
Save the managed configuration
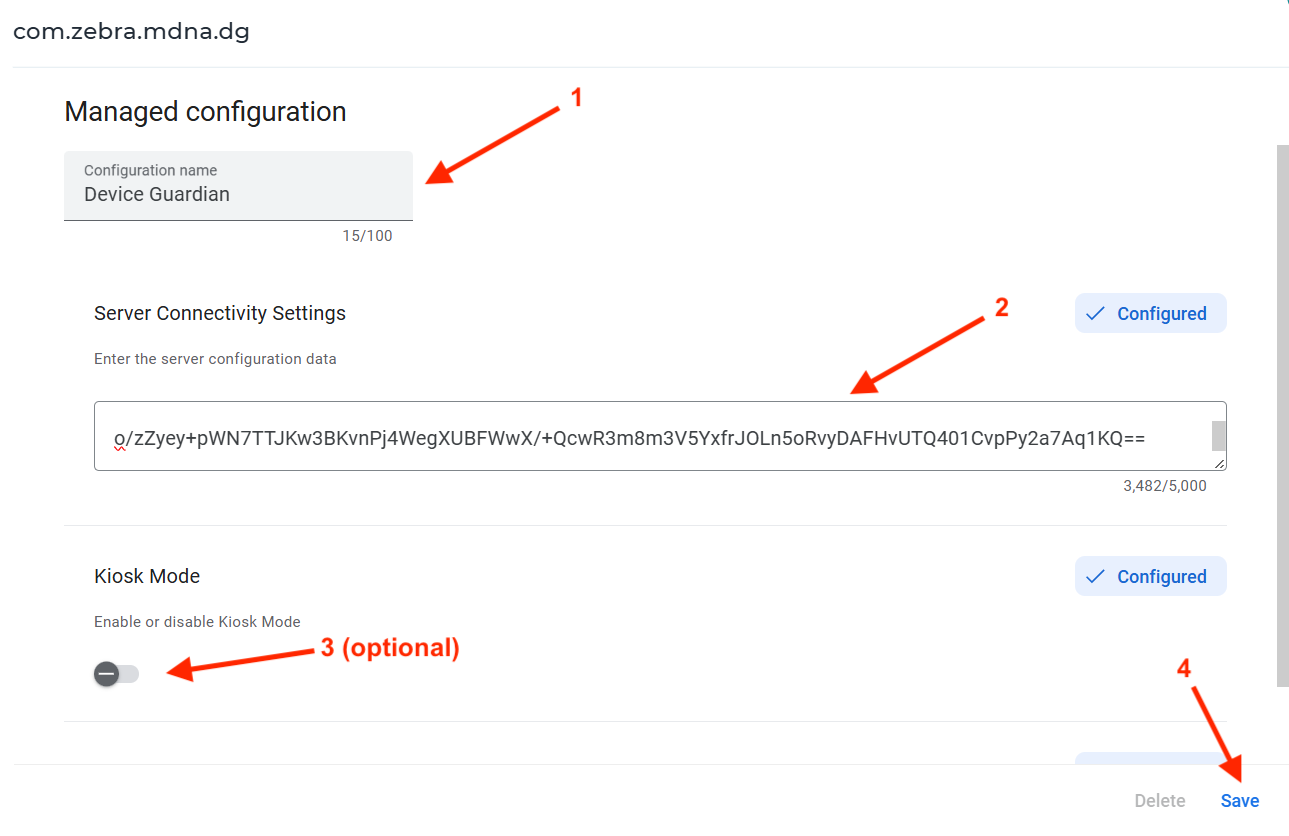1239,801
